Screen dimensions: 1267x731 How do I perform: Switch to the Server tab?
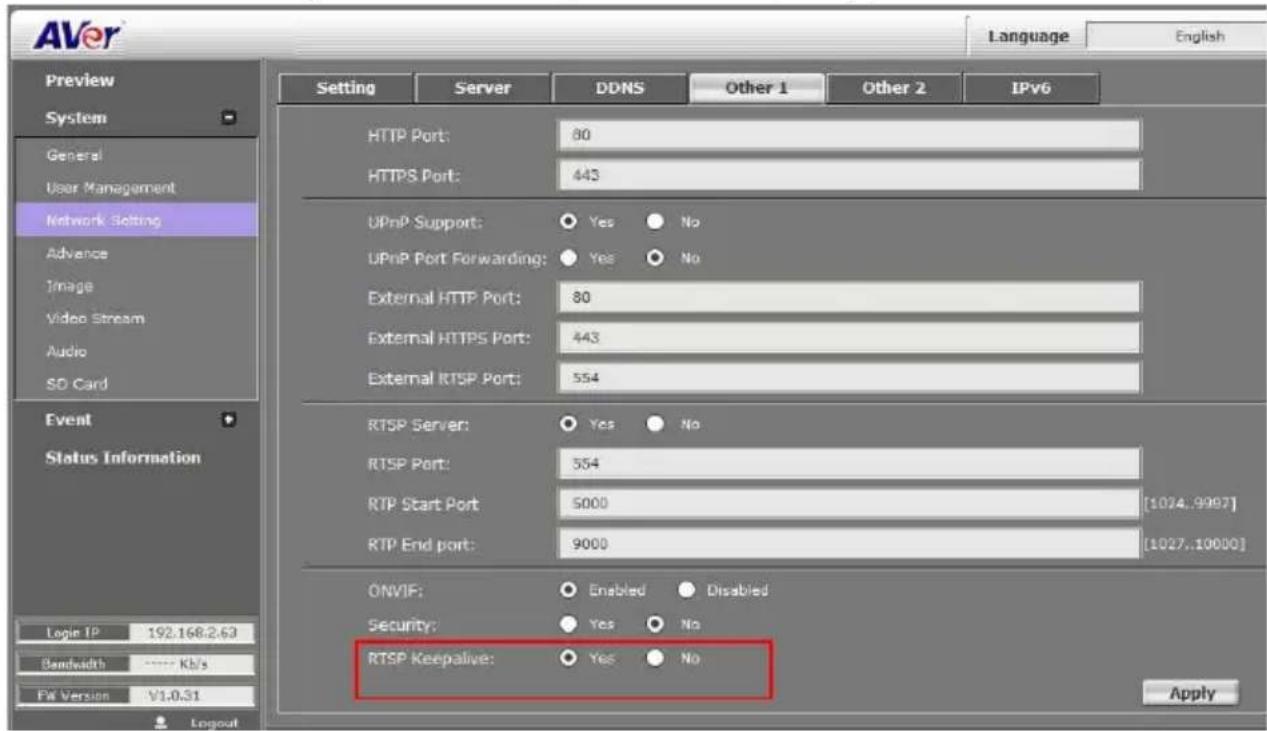483,88
